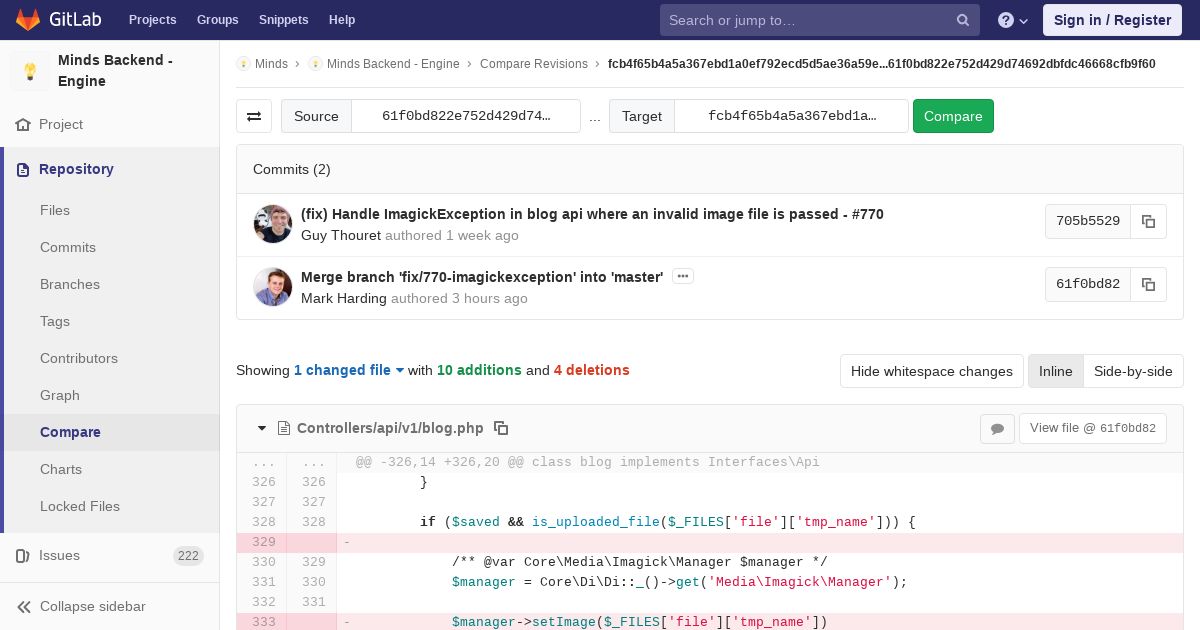
Task: Click the Project home icon in sidebar
Action: [23, 125]
